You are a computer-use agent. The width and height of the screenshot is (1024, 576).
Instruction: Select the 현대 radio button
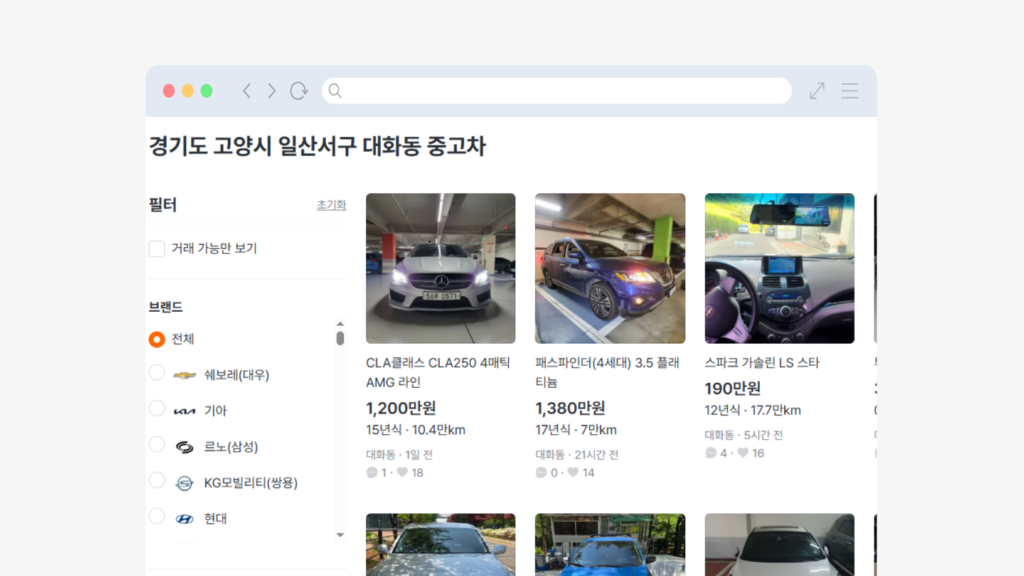(x=157, y=516)
